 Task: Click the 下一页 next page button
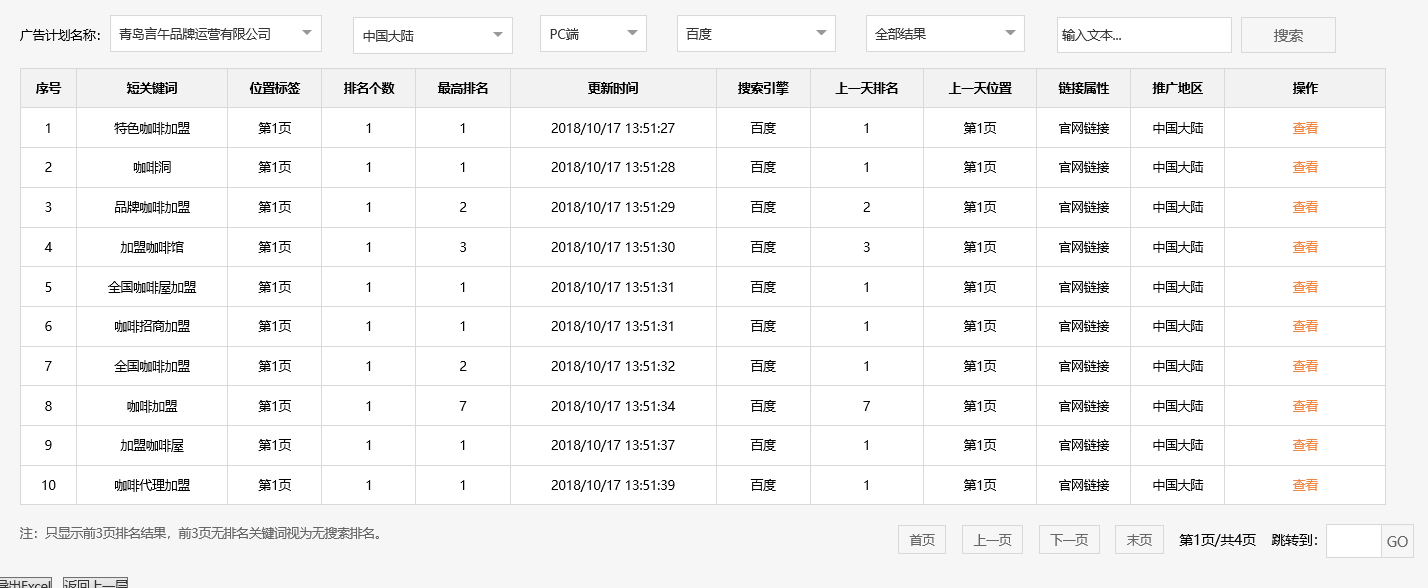point(1067,539)
